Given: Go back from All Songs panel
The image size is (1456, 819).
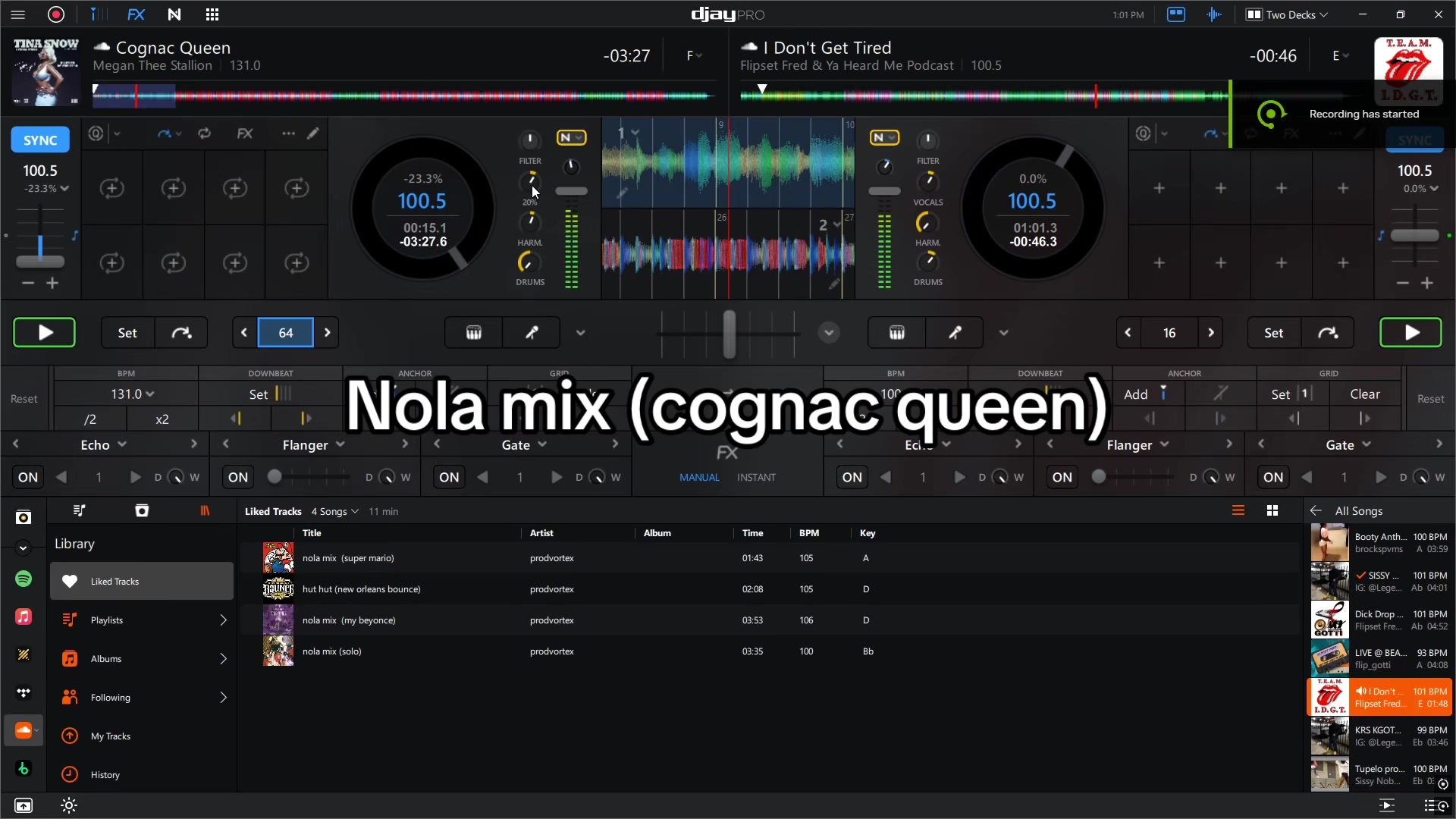Looking at the screenshot, I should 1316,511.
